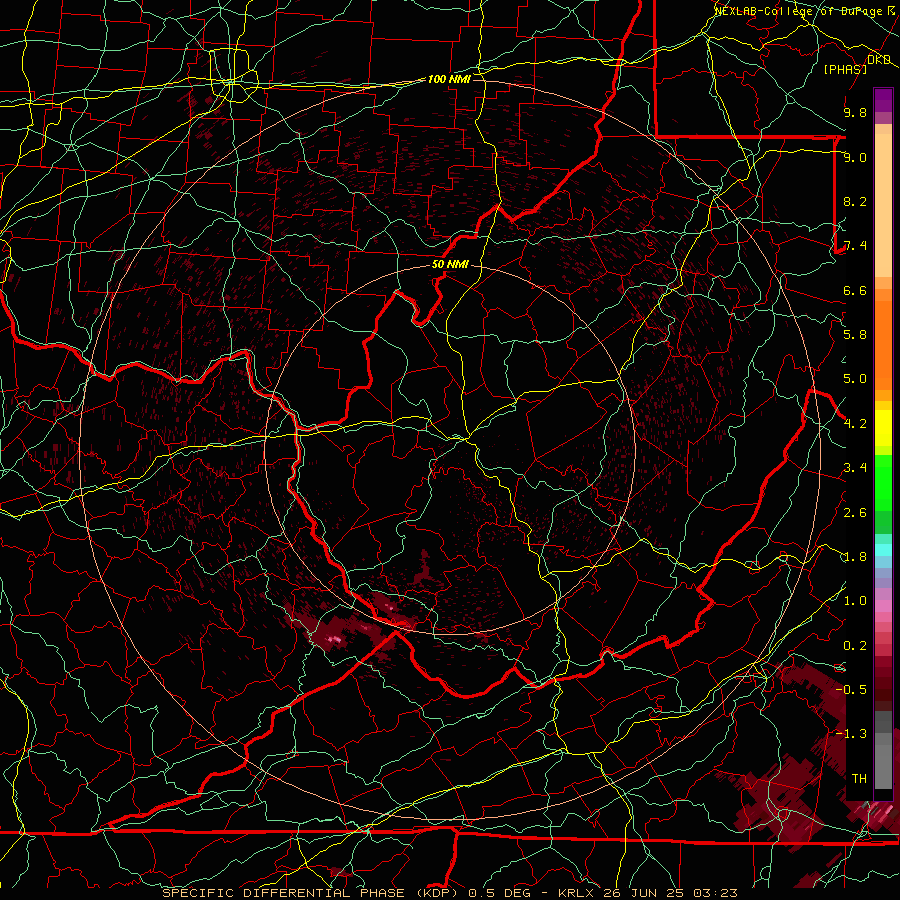Click the 9.0 legend value
The image size is (900, 900).
(855, 157)
